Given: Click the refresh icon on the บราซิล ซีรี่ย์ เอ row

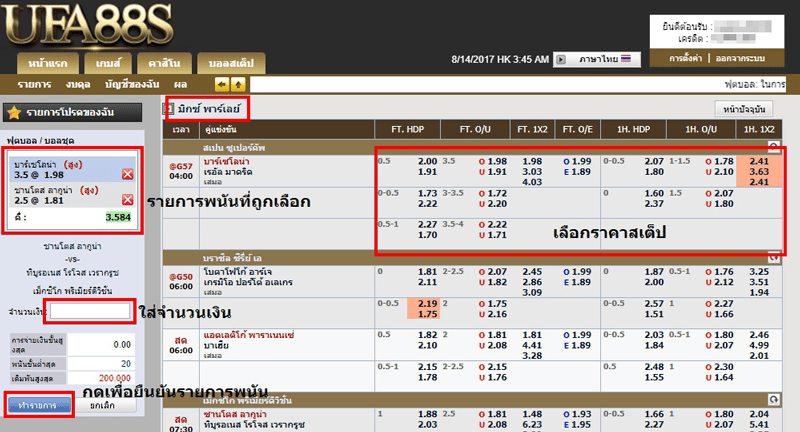Looking at the screenshot, I should click(773, 257).
